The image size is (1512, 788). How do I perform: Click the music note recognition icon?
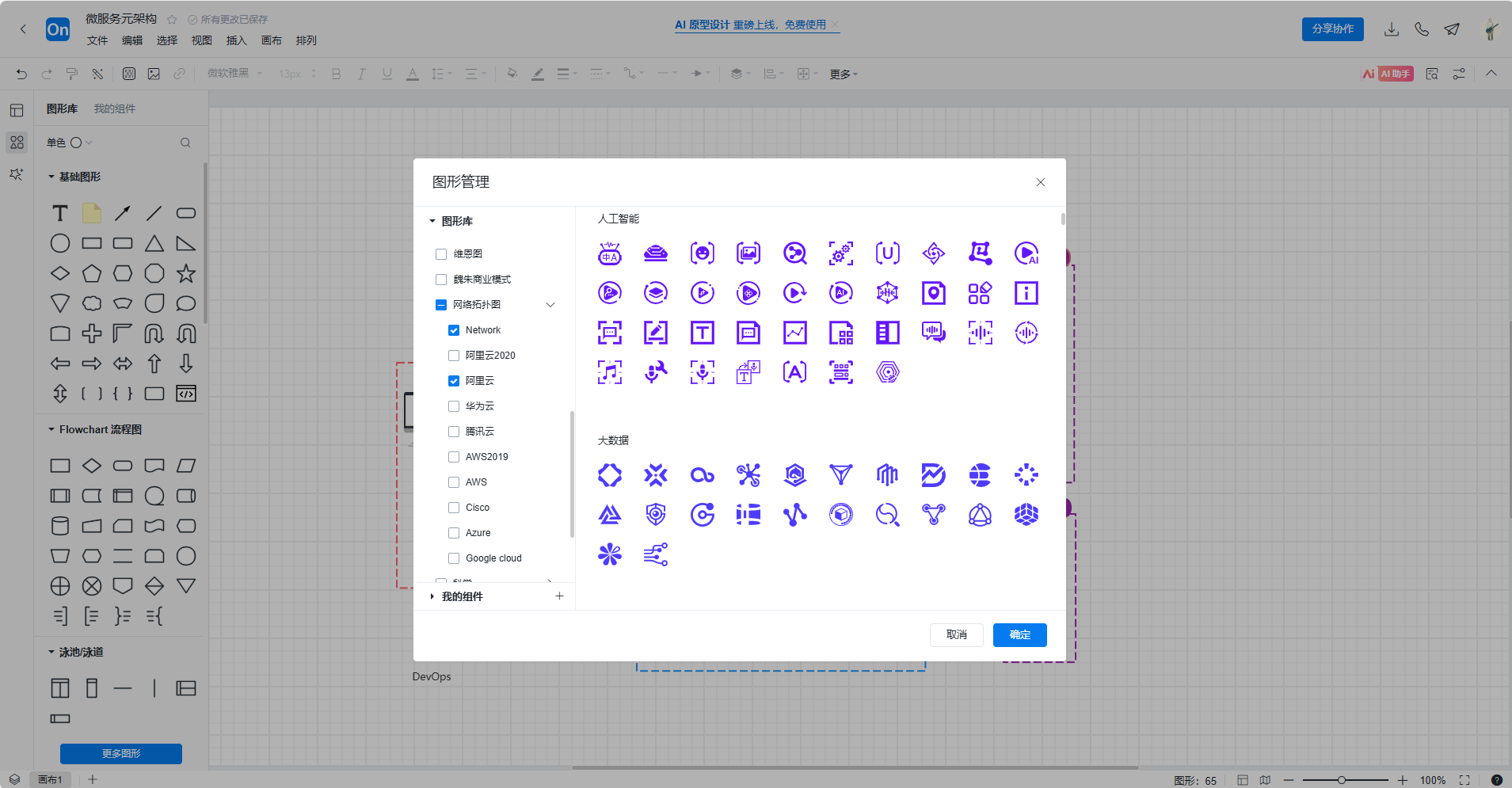click(x=610, y=372)
